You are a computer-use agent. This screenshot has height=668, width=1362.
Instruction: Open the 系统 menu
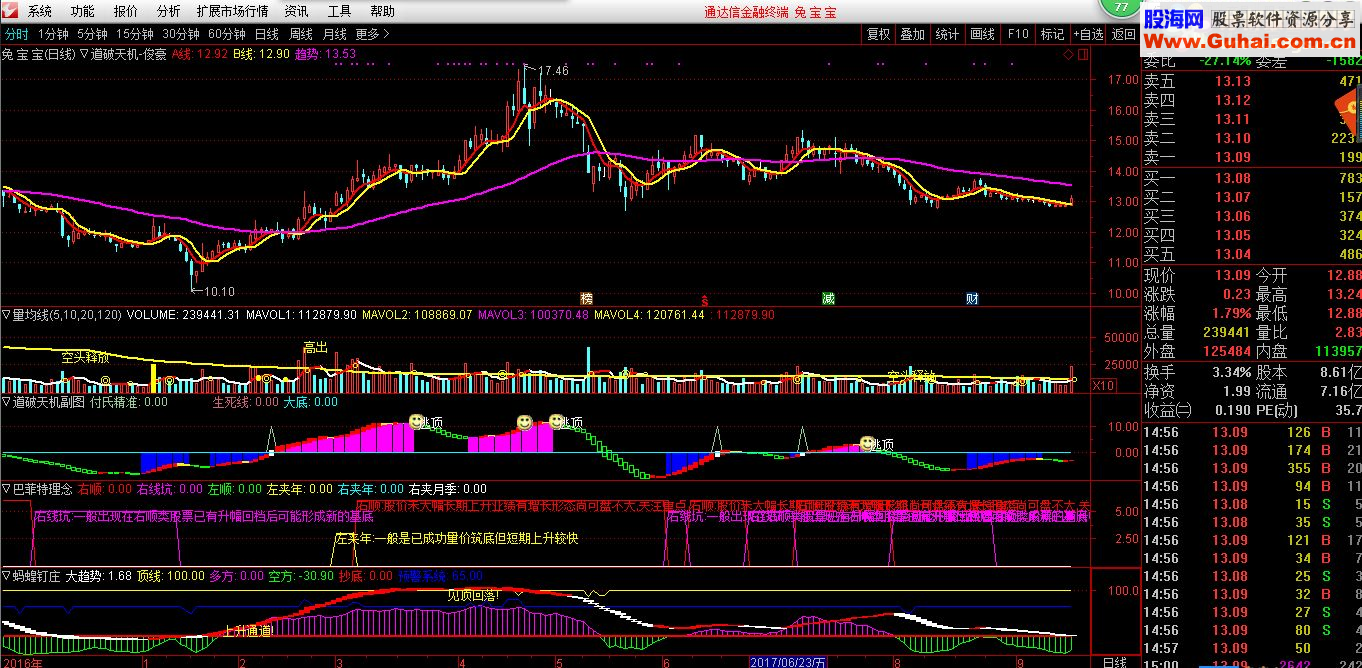coord(40,11)
